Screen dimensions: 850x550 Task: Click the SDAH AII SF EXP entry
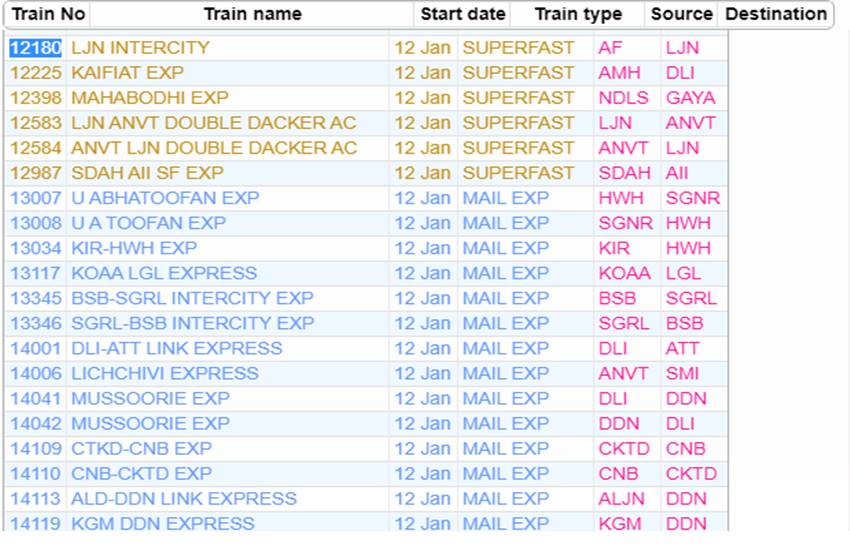pos(147,173)
